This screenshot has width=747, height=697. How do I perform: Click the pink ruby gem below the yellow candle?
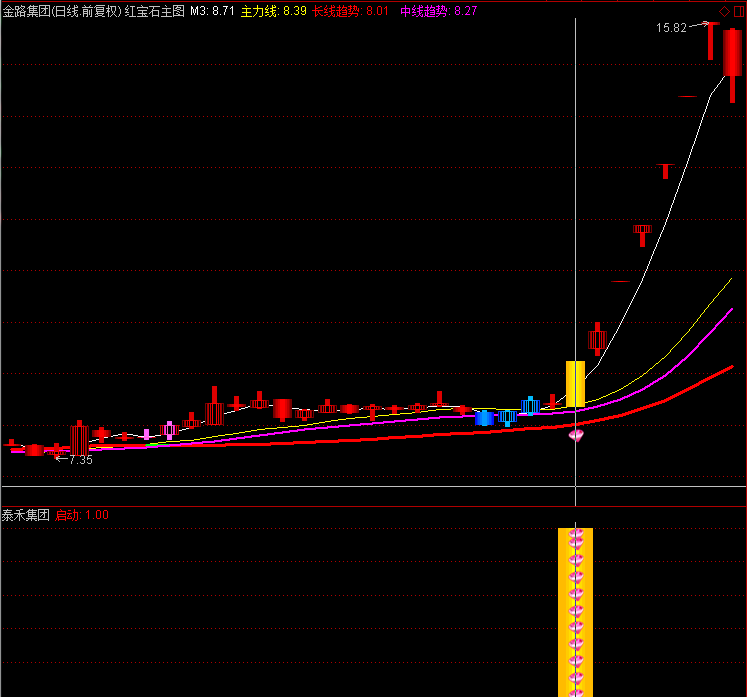pos(576,434)
